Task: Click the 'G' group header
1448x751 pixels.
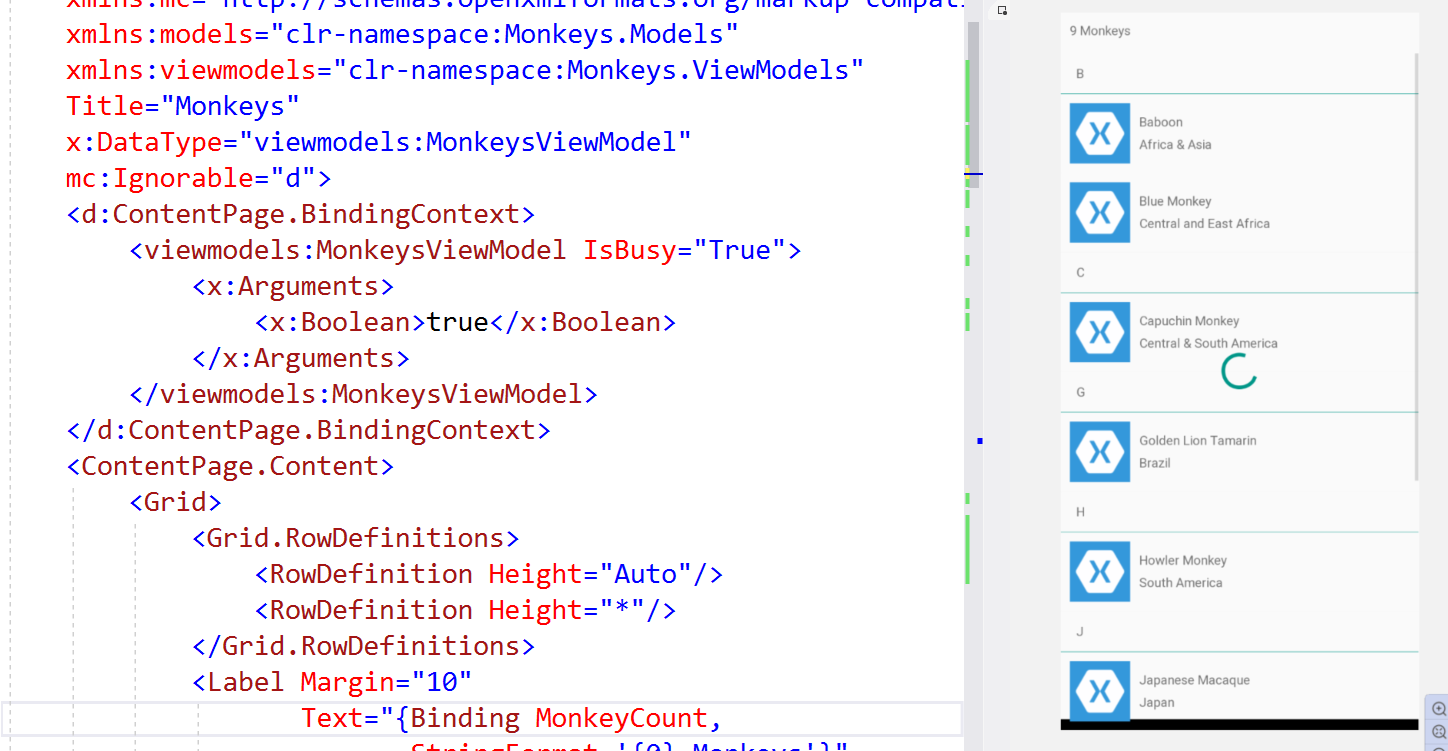Action: (x=1080, y=392)
